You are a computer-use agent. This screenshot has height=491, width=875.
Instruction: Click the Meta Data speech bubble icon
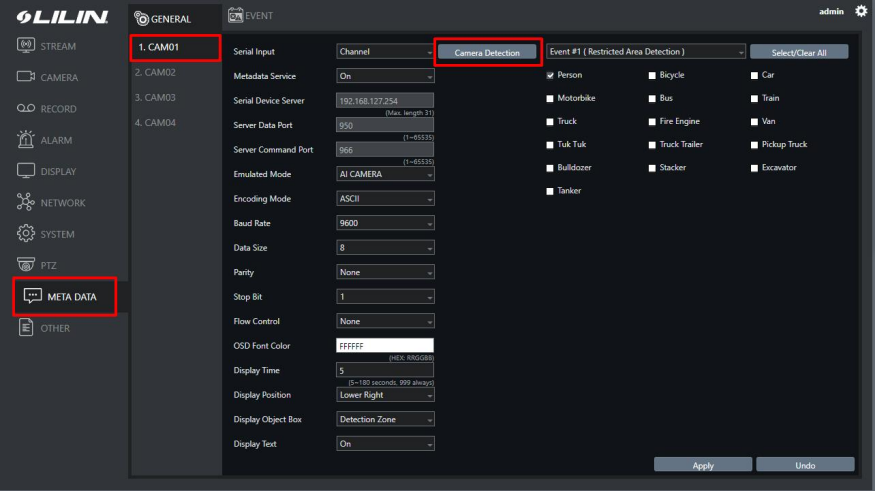click(x=32, y=296)
